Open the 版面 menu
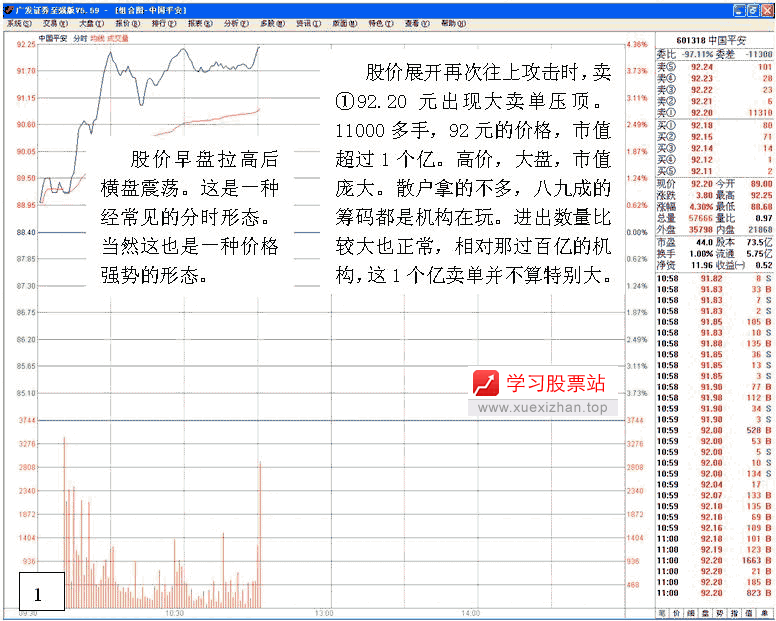Screen dimensions: 776x621 point(344,23)
